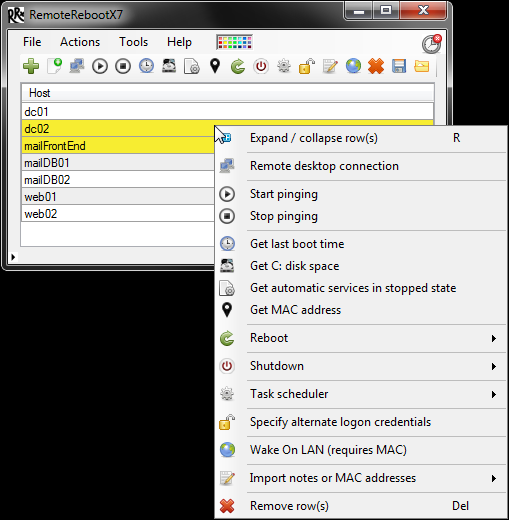Screen dimensions: 509x520
Task: Click the Get MAC address pin toolbar icon
Action: [x=215, y=66]
